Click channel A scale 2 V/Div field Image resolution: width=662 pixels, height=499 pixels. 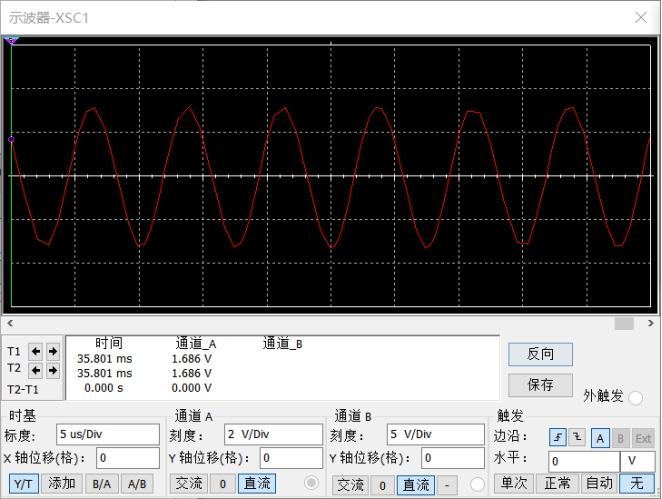[x=273, y=434]
